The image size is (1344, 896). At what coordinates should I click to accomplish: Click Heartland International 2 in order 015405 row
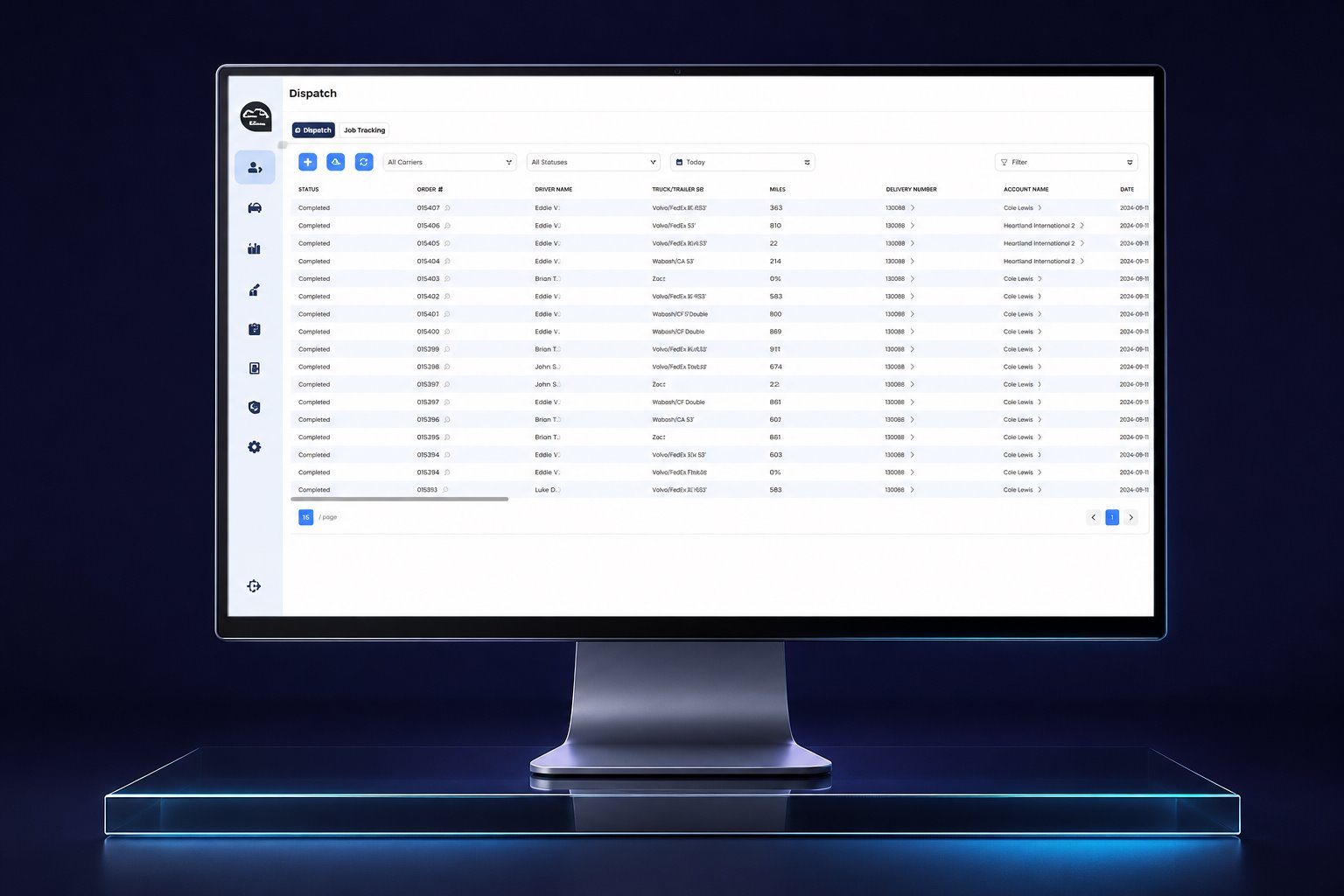click(1039, 243)
